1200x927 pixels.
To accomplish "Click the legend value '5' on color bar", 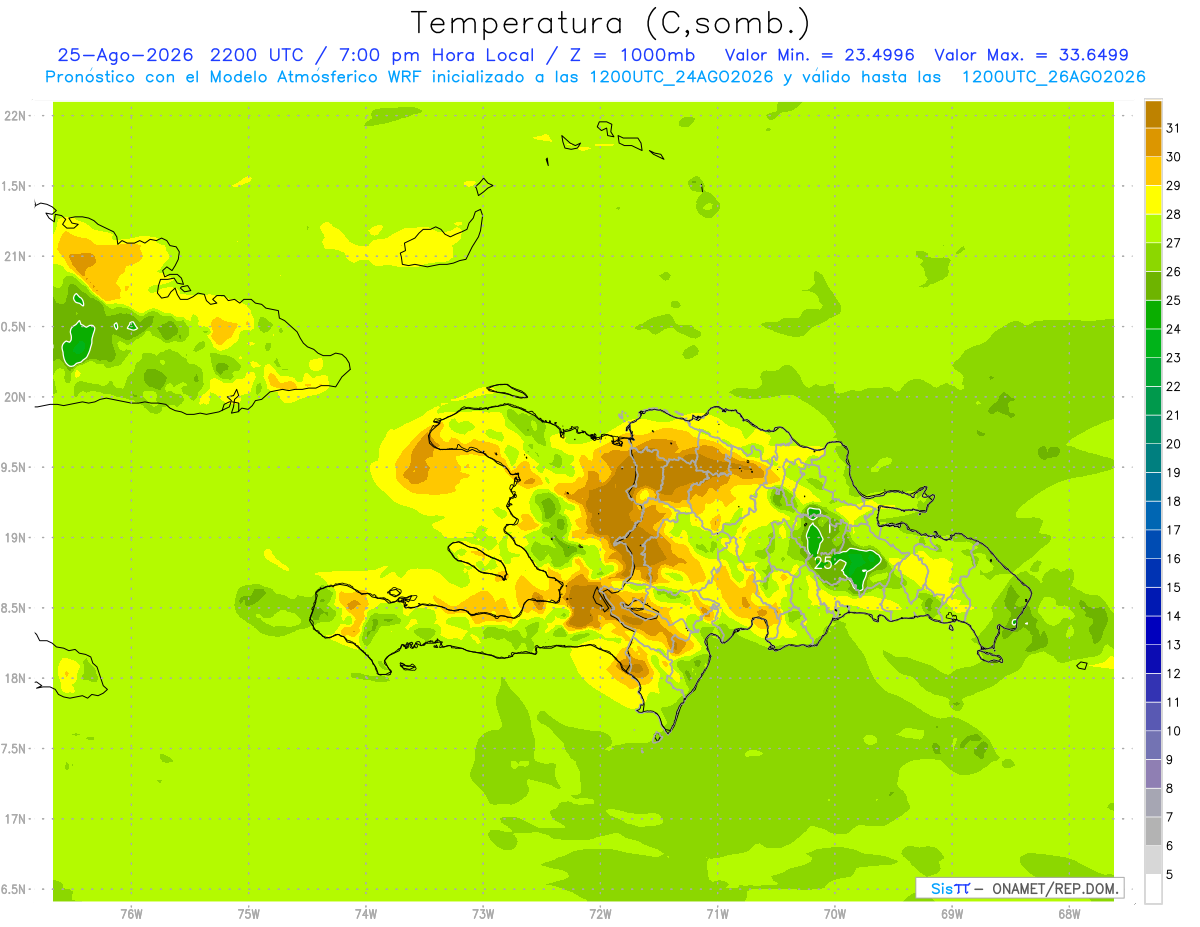I will click(1170, 875).
